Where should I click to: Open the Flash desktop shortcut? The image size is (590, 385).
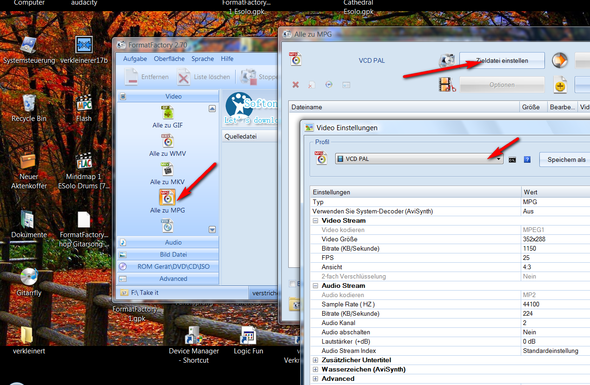(84, 103)
